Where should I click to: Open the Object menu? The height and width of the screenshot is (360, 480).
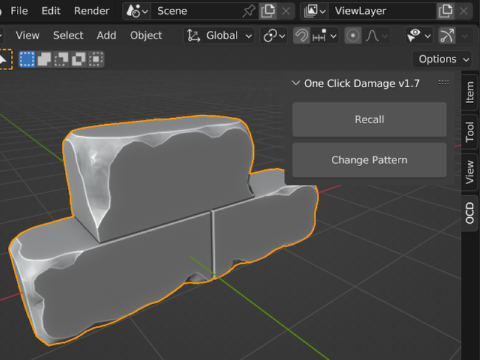click(146, 35)
